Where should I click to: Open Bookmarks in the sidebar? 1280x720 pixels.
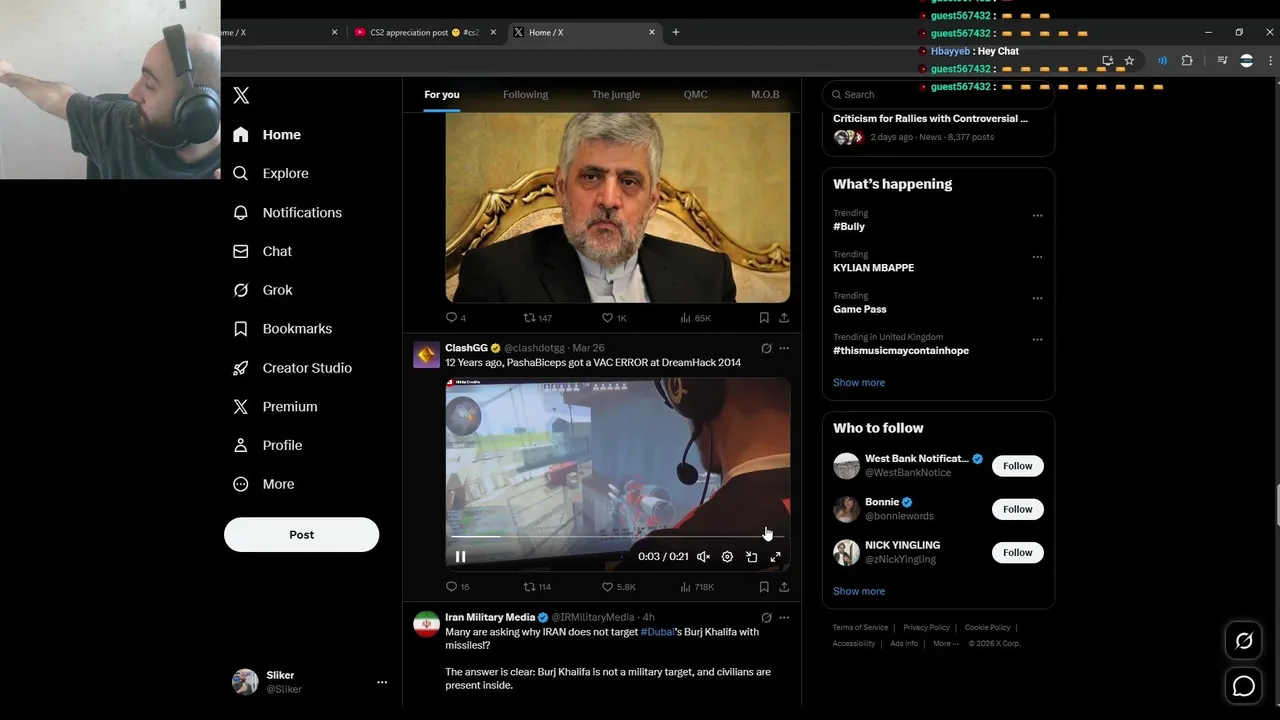pyautogui.click(x=282, y=329)
